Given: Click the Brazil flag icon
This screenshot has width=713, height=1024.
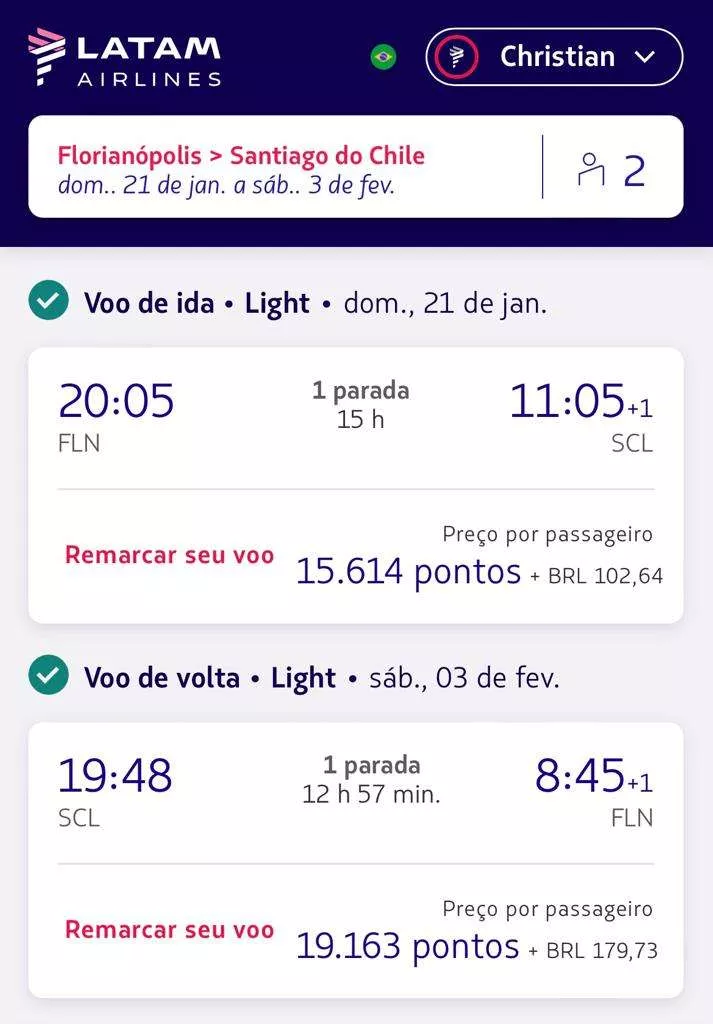Looking at the screenshot, I should tap(383, 57).
